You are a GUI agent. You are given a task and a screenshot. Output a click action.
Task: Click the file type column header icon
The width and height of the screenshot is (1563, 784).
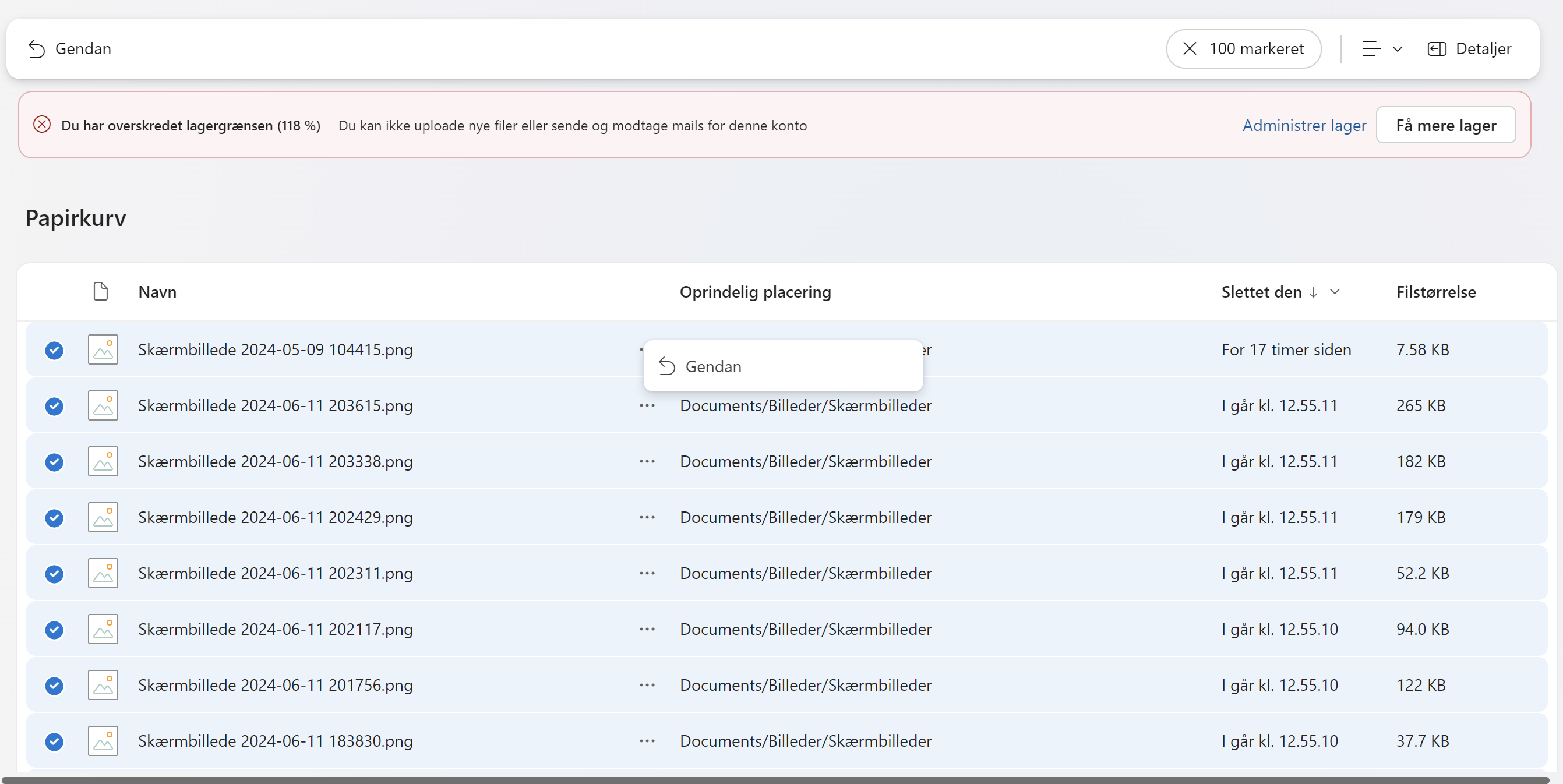pos(101,292)
